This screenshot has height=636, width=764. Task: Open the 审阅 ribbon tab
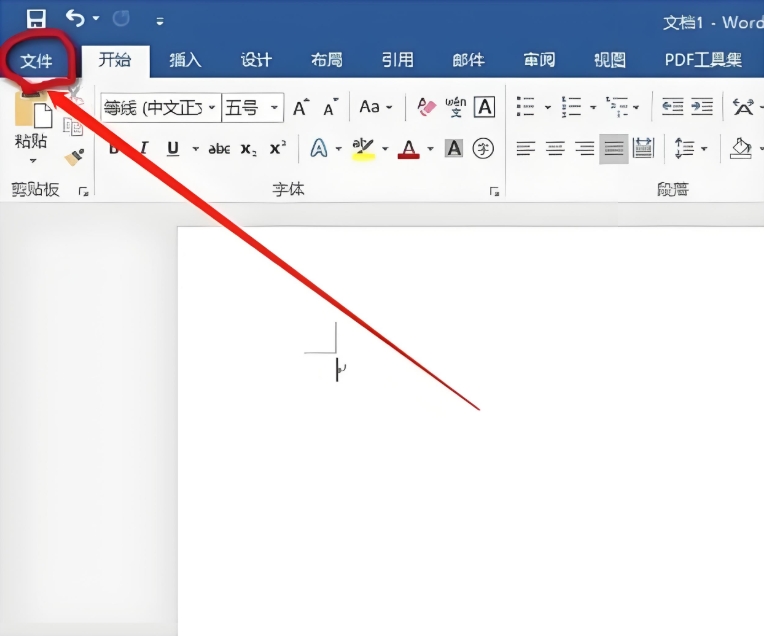(539, 60)
